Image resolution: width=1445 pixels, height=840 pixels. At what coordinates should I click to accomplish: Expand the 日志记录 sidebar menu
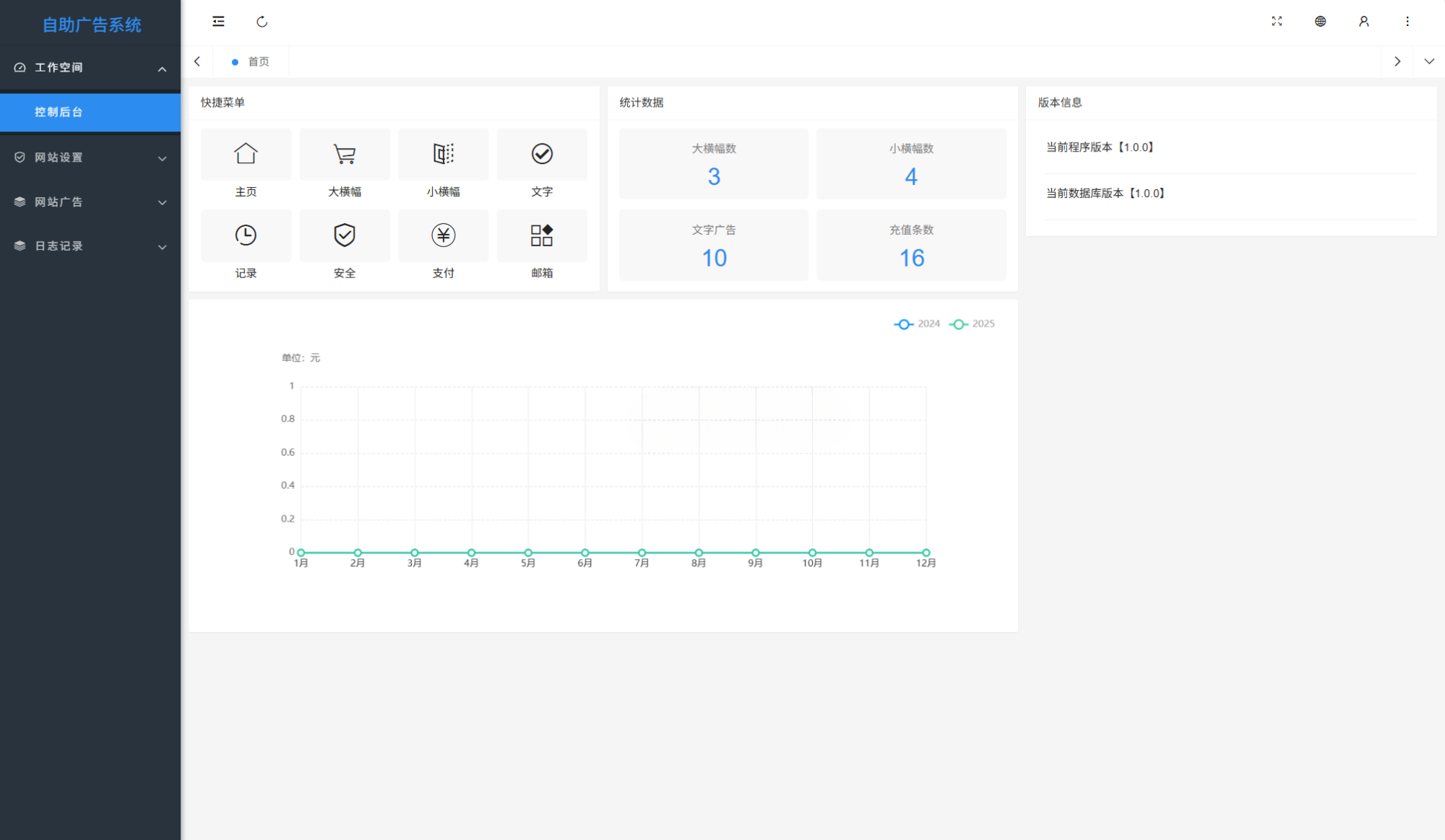(x=90, y=246)
